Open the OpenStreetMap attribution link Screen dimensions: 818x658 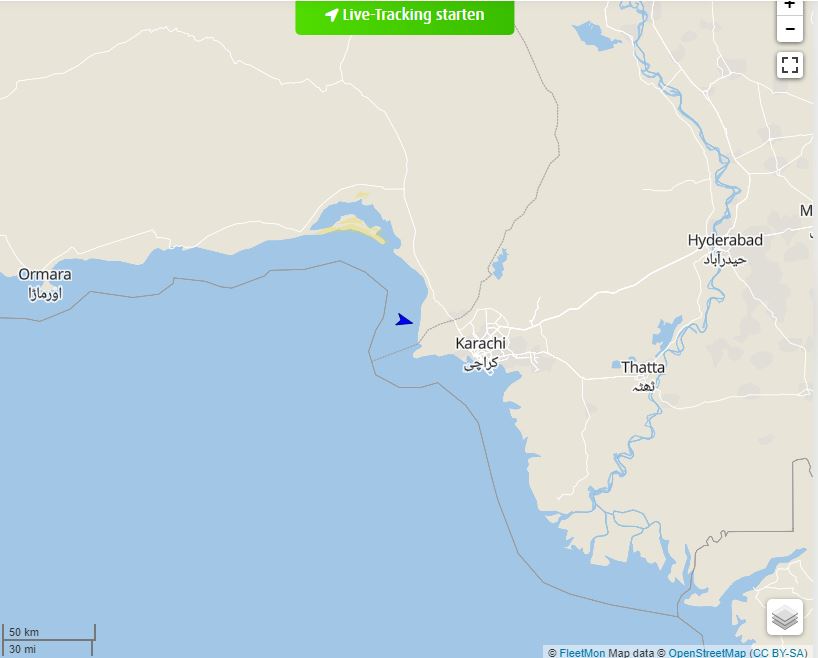(707, 653)
